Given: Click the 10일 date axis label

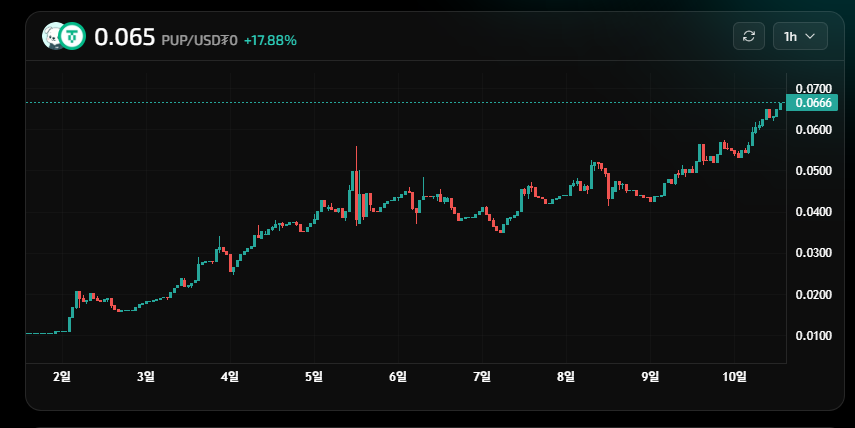Looking at the screenshot, I should tap(734, 376).
